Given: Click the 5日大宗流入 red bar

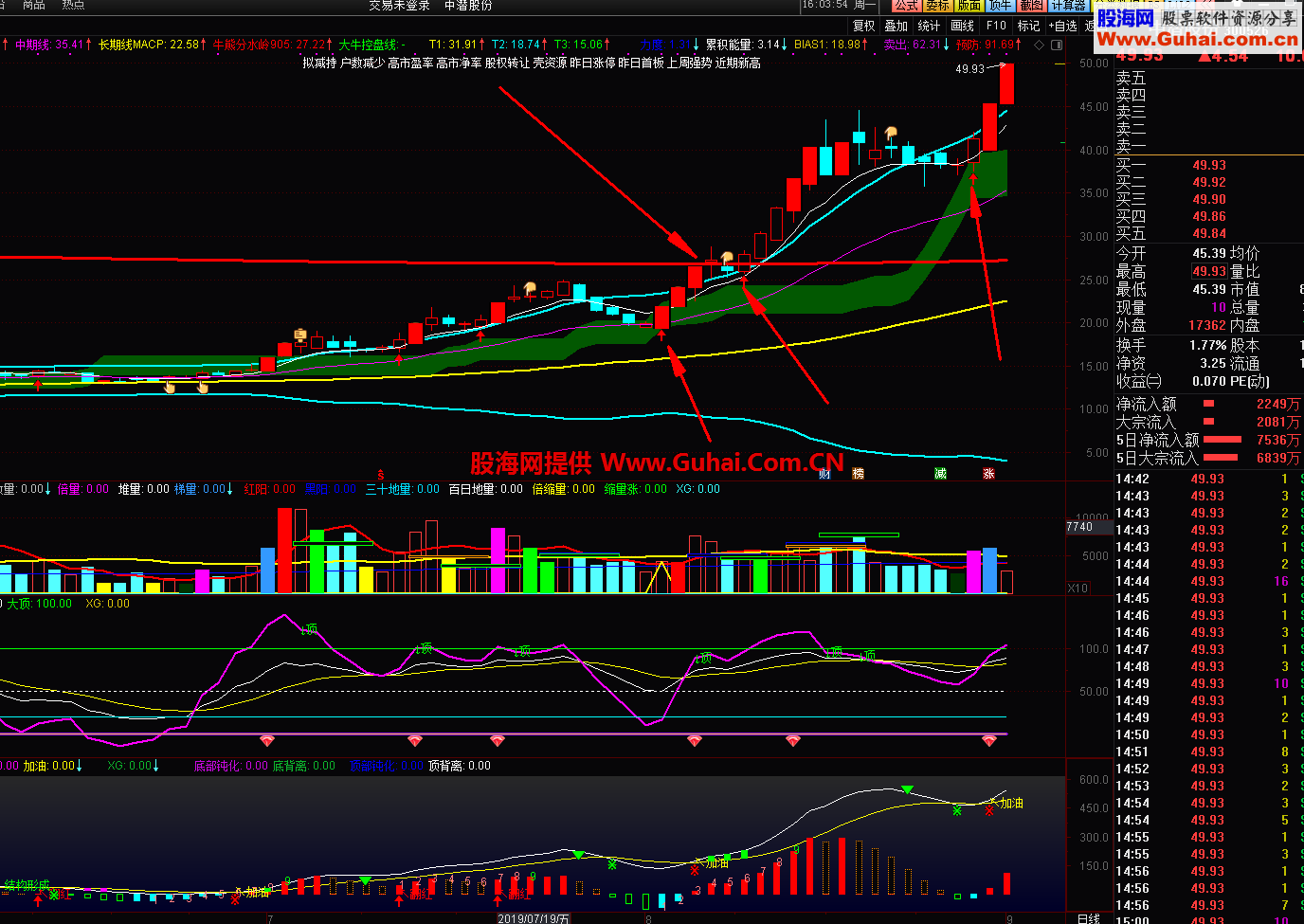Looking at the screenshot, I should [1222, 458].
